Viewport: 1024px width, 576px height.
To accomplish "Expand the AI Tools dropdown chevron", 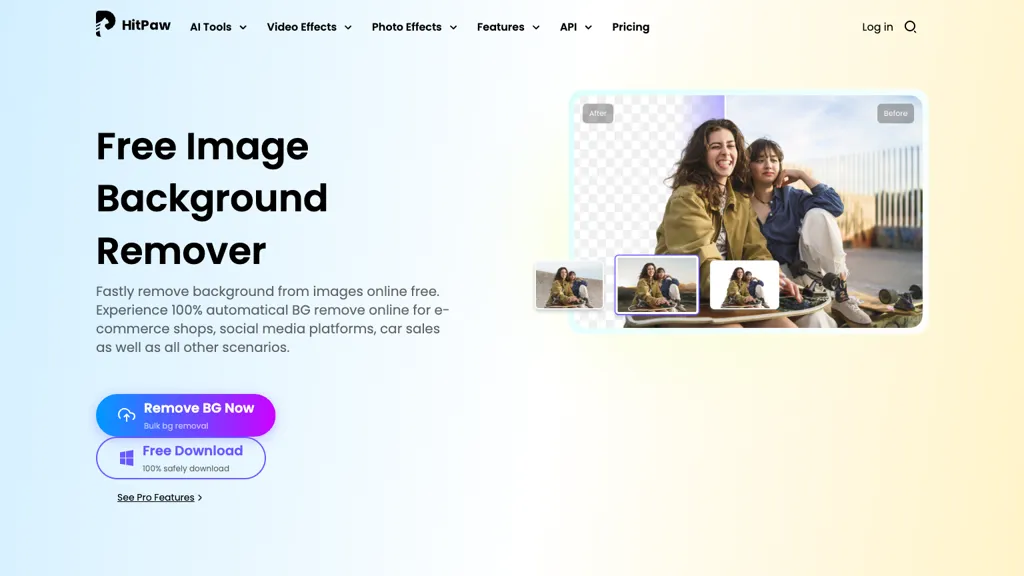I will click(x=243, y=27).
